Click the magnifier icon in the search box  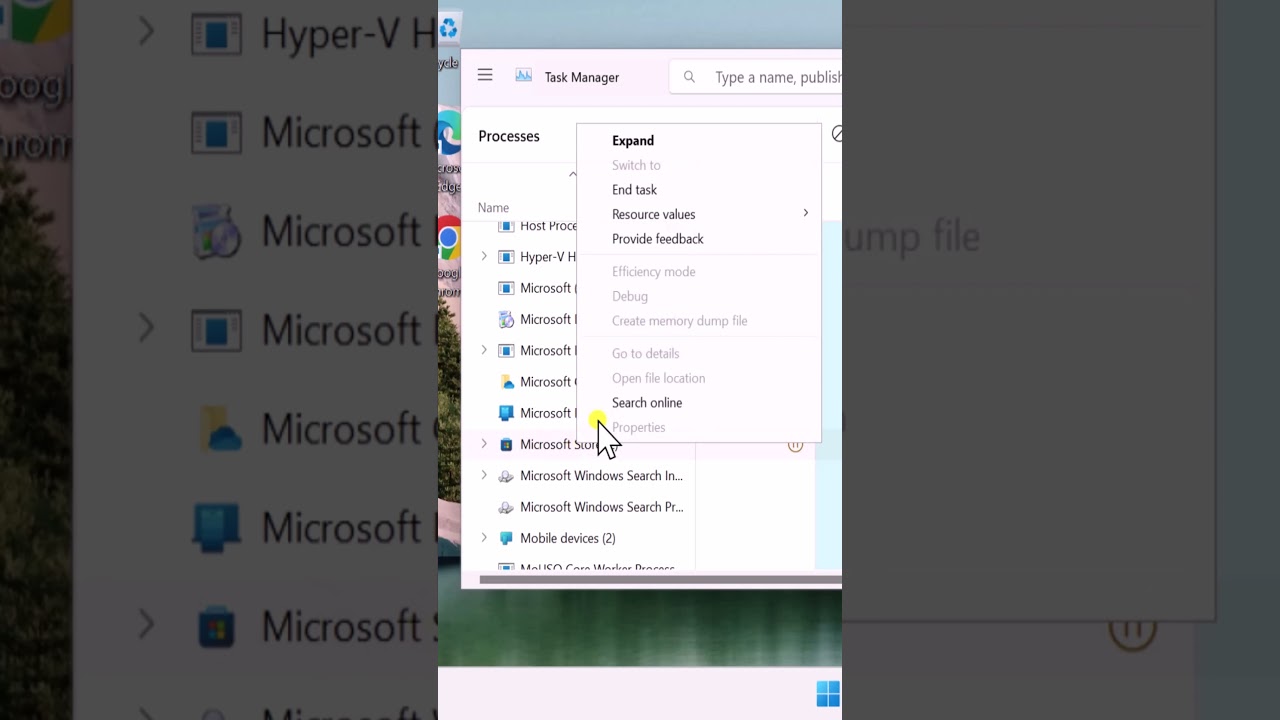point(689,77)
